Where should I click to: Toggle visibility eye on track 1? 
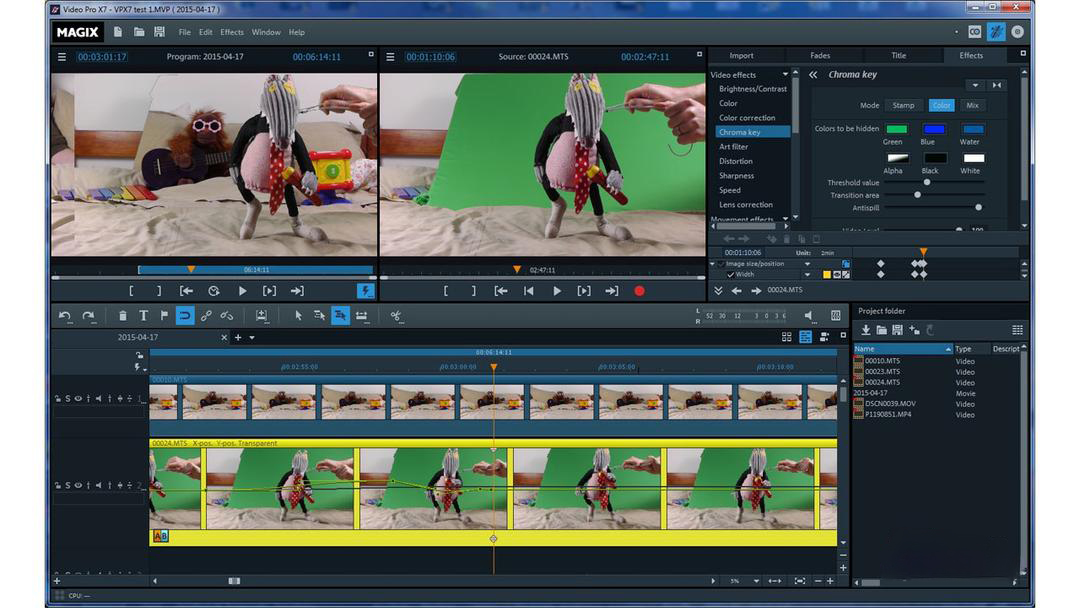pyautogui.click(x=78, y=399)
